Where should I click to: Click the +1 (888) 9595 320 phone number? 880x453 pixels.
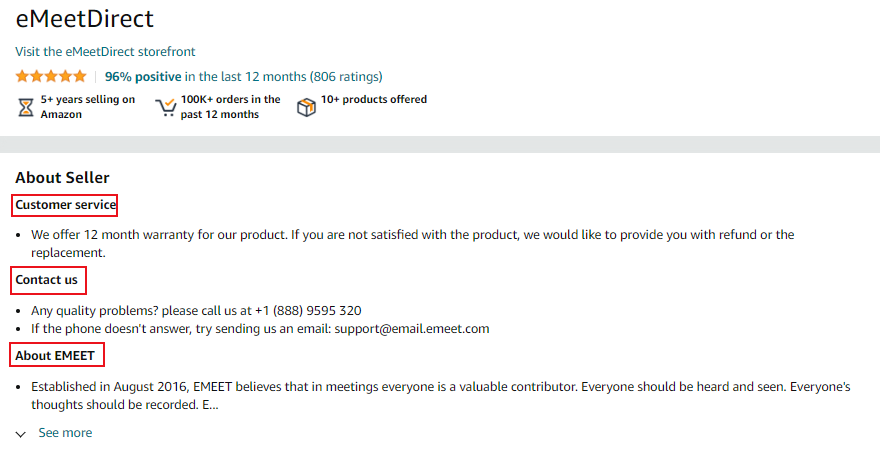(308, 310)
